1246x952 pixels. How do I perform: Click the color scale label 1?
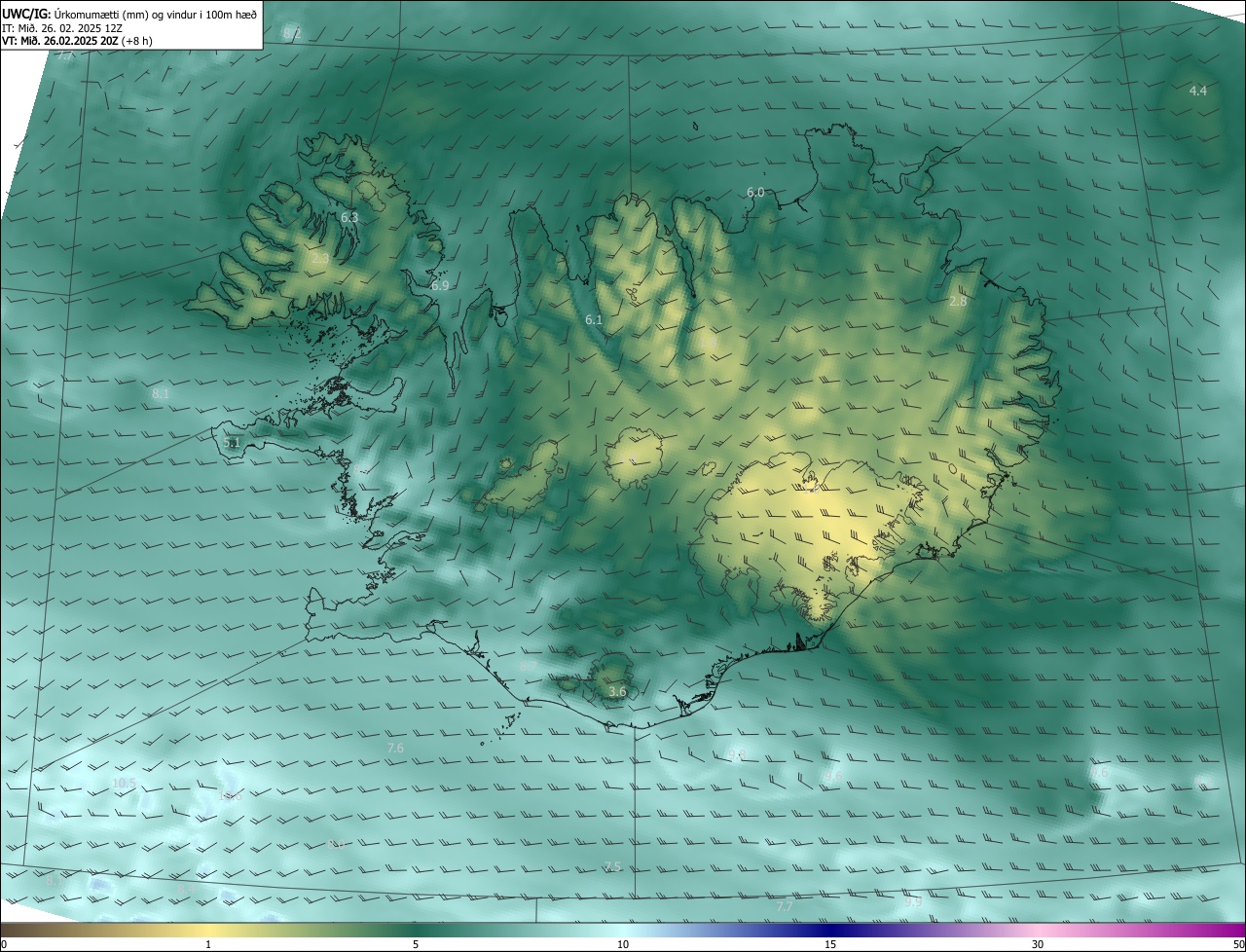[x=208, y=944]
